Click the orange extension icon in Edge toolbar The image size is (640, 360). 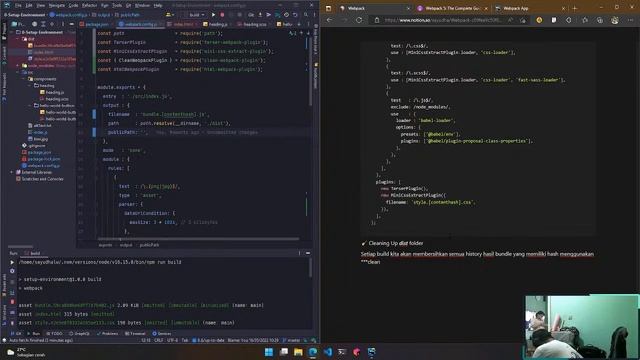click(539, 20)
